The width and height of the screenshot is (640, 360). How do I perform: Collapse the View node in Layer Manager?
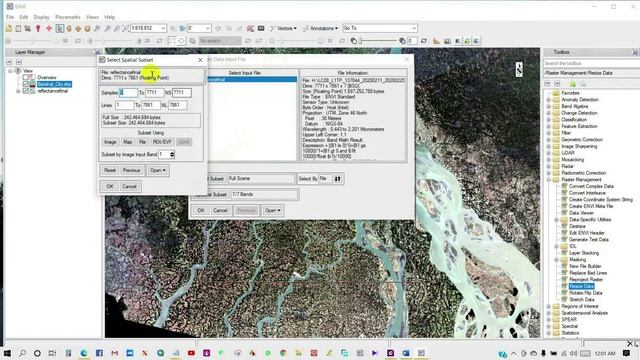(x=10, y=71)
